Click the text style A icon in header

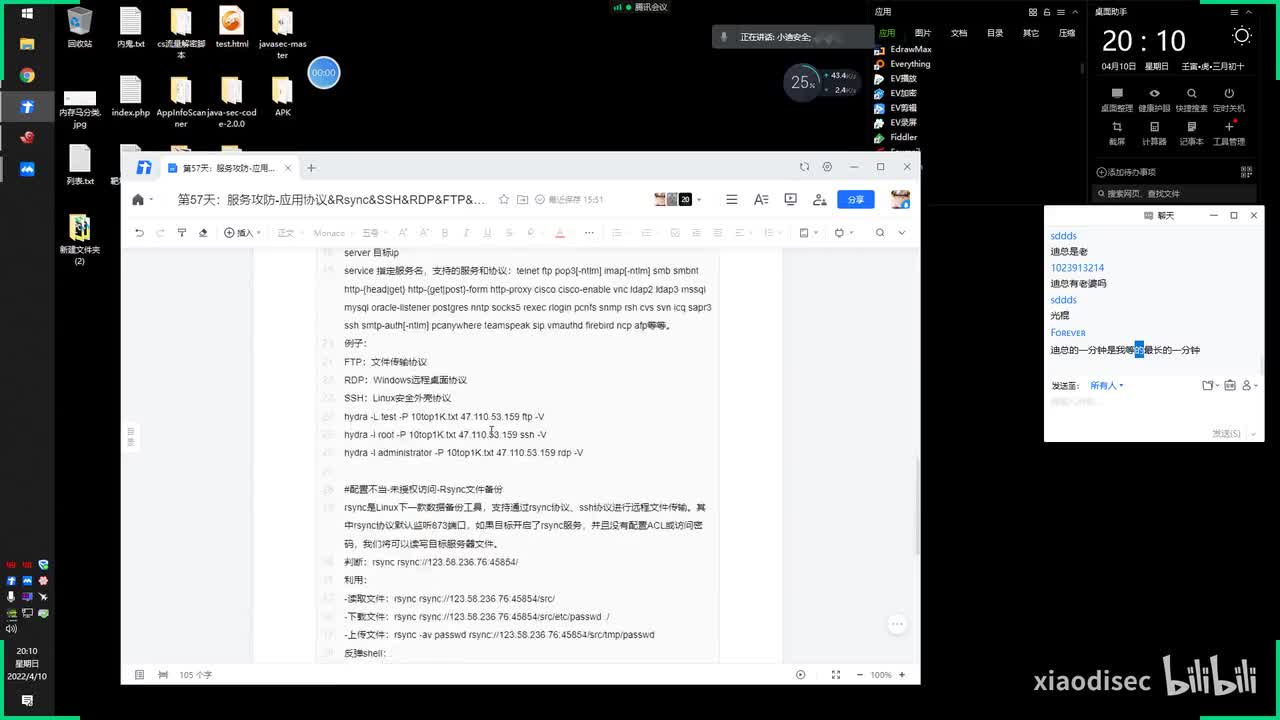coord(761,200)
